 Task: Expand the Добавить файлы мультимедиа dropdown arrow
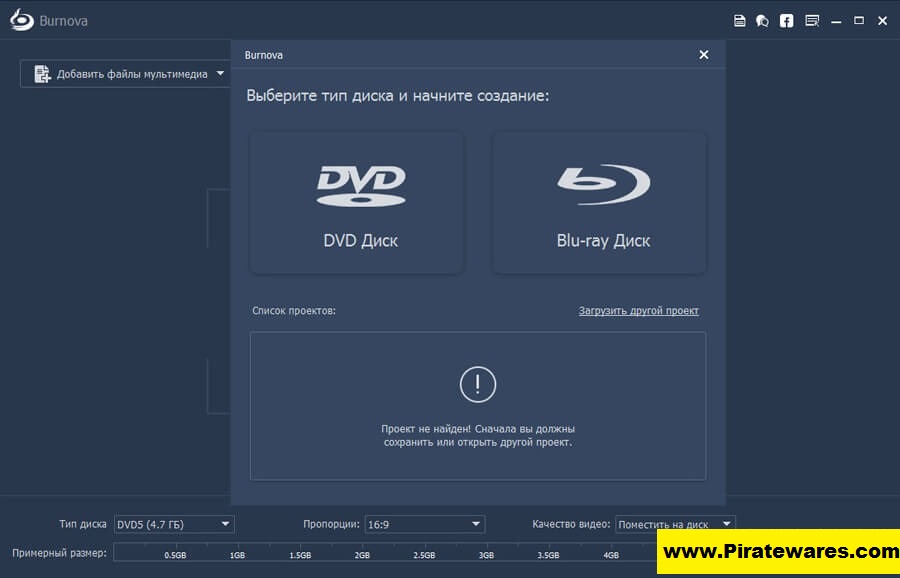pyautogui.click(x=220, y=74)
